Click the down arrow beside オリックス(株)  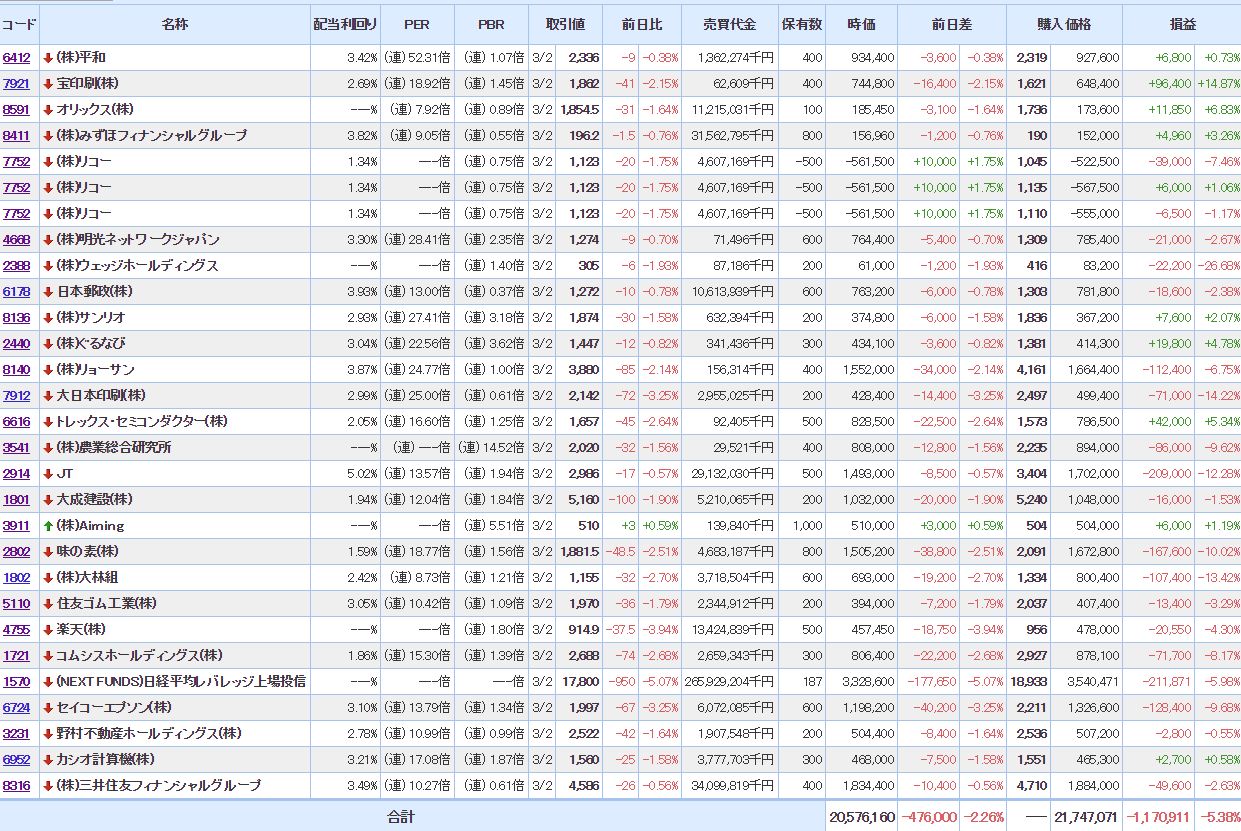click(x=48, y=110)
